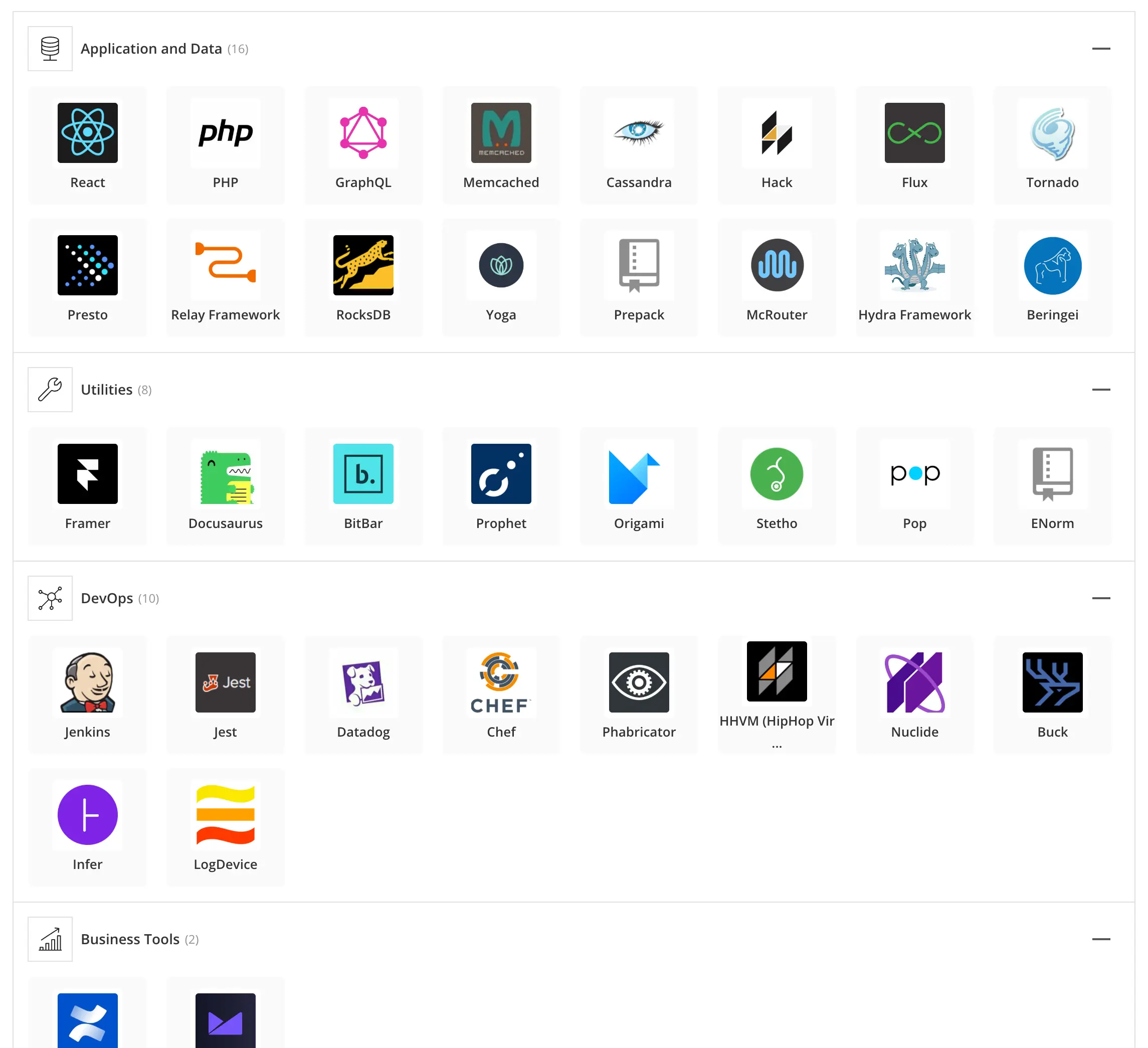The height and width of the screenshot is (1048, 1148).
Task: Click the Memcached label link
Action: pyautogui.click(x=500, y=182)
